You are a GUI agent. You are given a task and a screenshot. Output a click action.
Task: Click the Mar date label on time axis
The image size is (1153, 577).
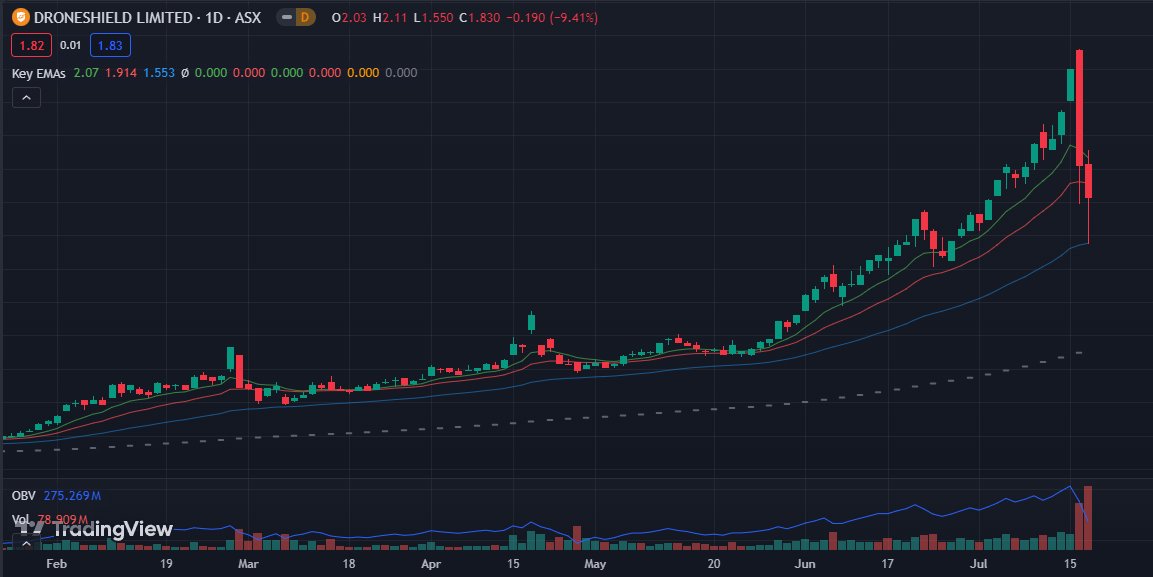249,564
